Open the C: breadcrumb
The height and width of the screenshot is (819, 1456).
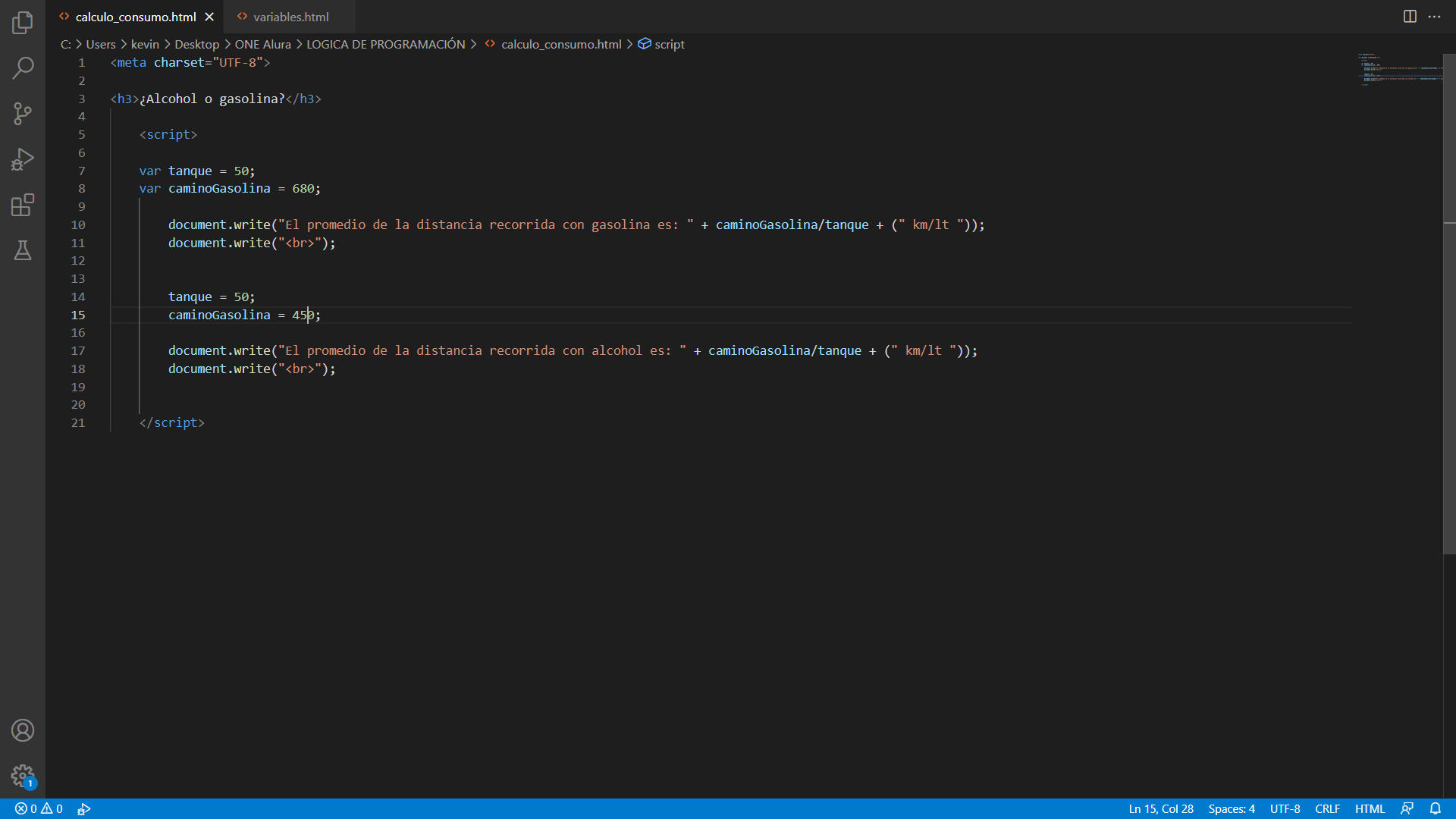65,44
